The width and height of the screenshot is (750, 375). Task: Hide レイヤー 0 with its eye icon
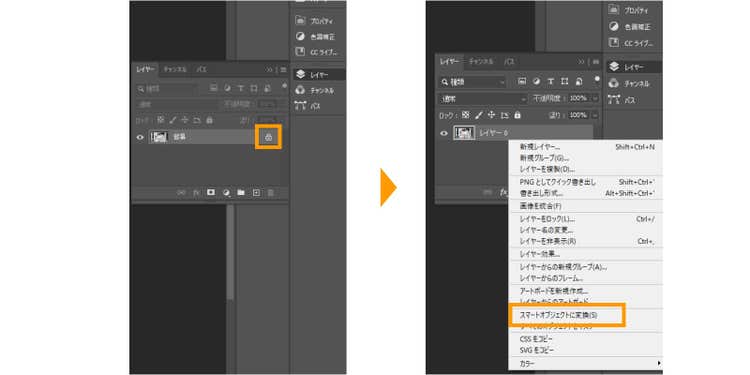[x=444, y=133]
